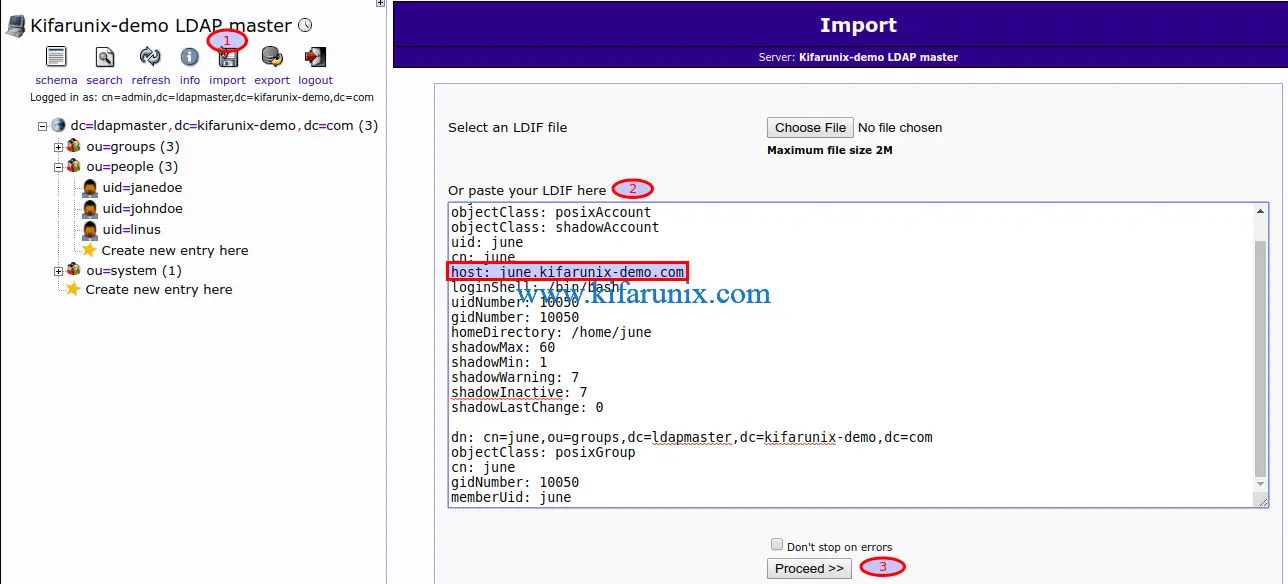Screen dimensions: 1288x584
Task: Expand the ou=system tree entry
Action: click(57, 270)
